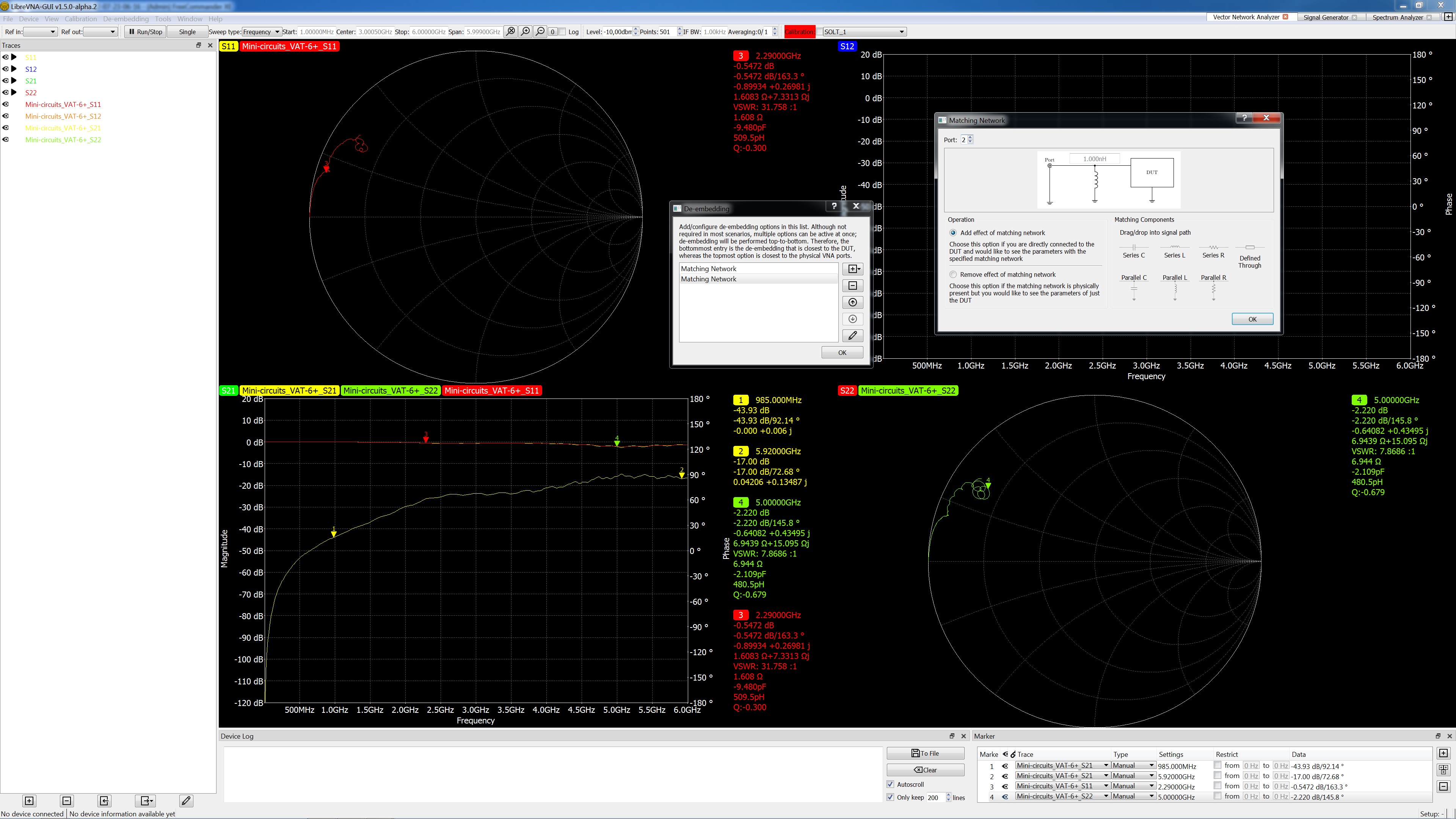Screen dimensions: 1456x819
Task: Click the import trace icon below Traces
Action: [104, 800]
